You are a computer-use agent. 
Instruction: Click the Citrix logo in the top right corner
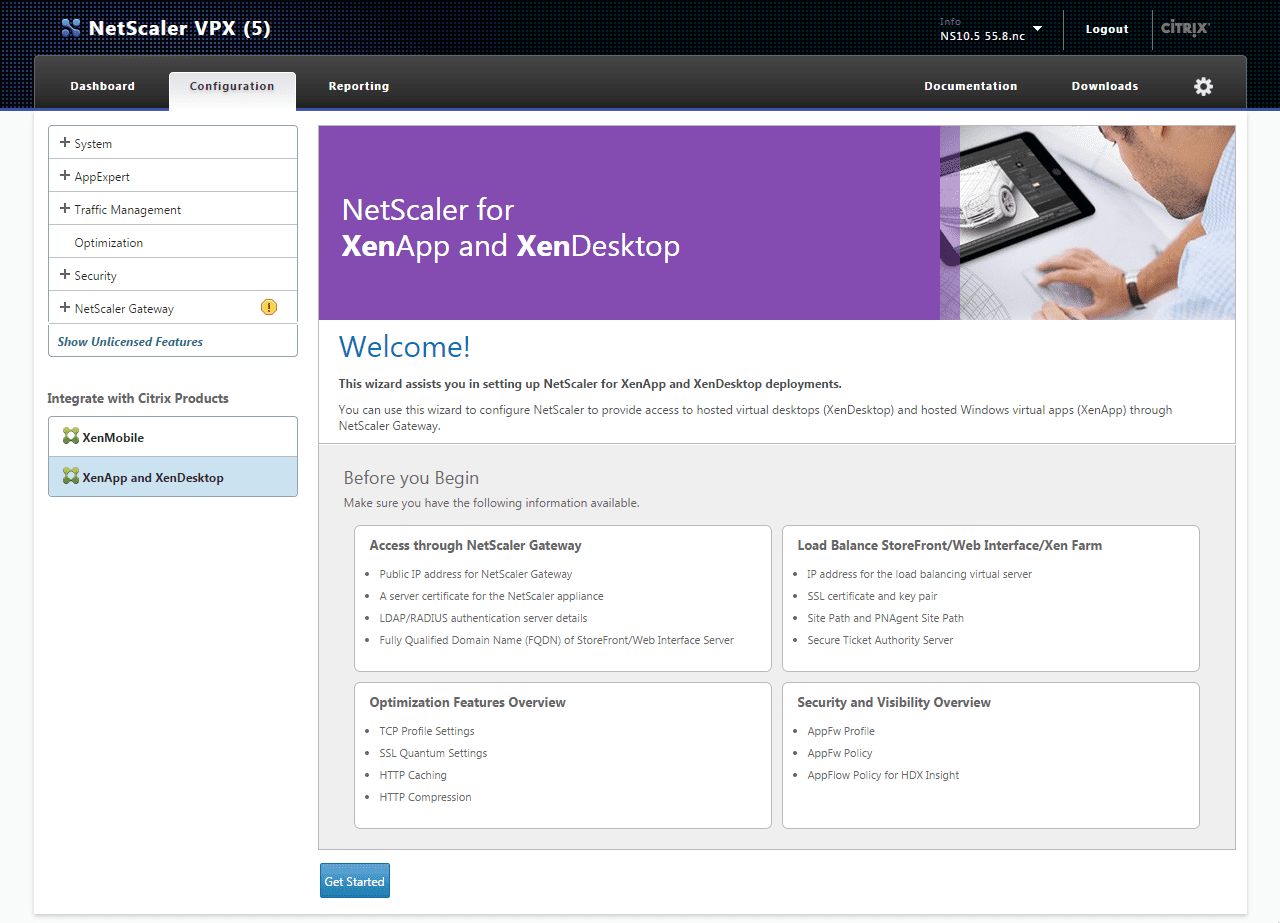[1184, 29]
